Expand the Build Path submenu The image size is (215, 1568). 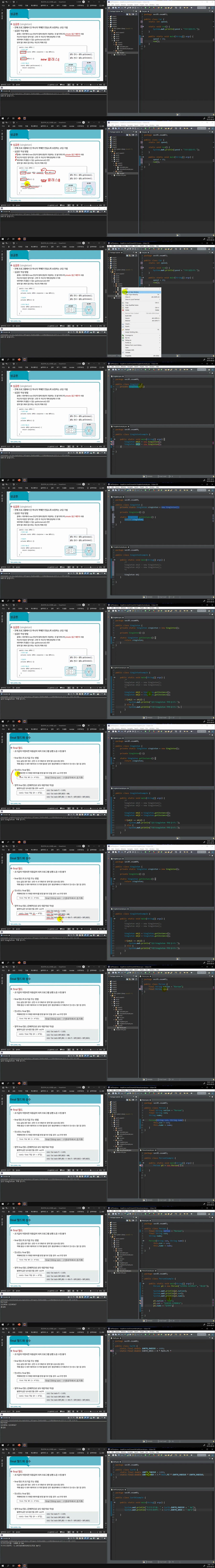(x=128, y=316)
